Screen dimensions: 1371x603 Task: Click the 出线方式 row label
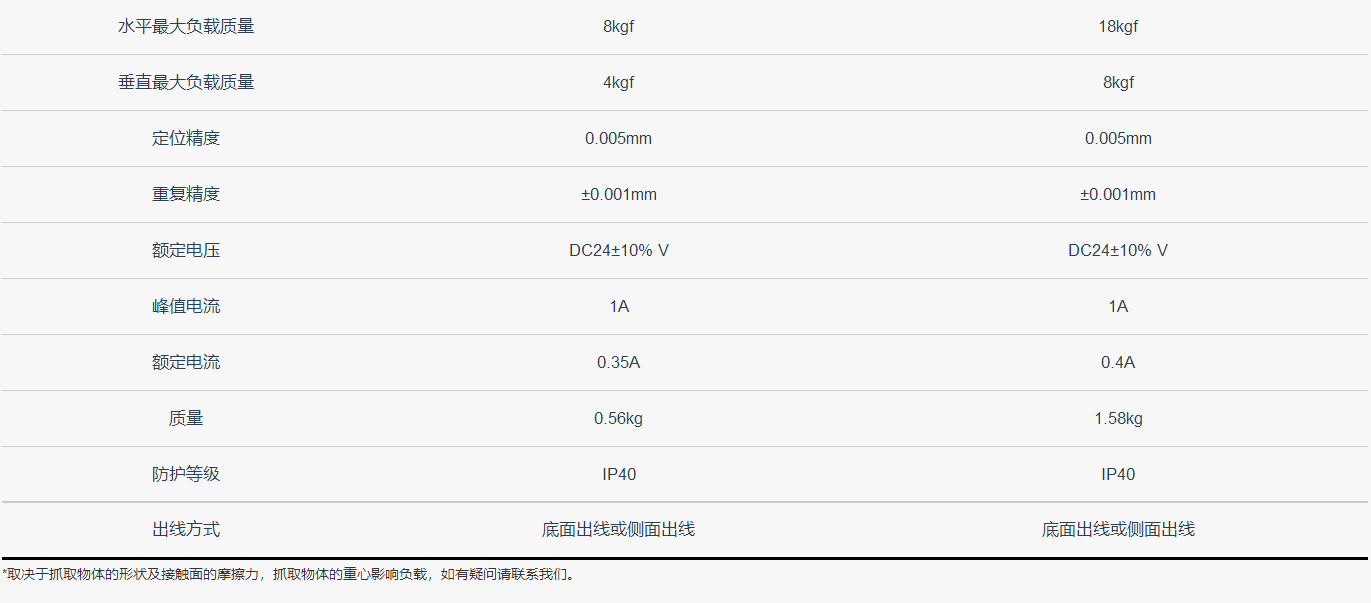(186, 530)
